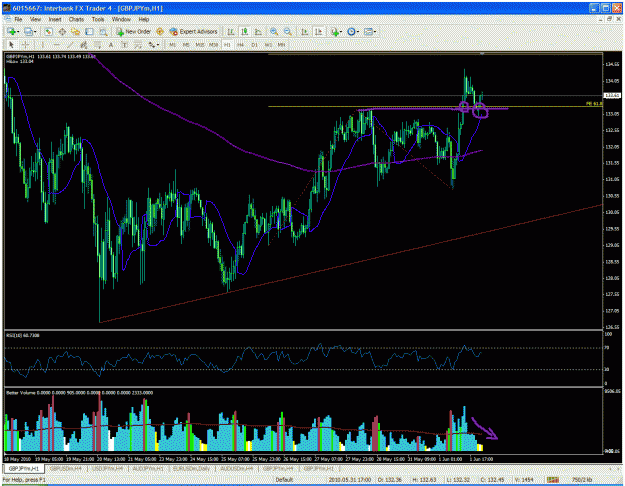Show the Terminal window icon
Screen dimensions: 625x486
[89, 31]
